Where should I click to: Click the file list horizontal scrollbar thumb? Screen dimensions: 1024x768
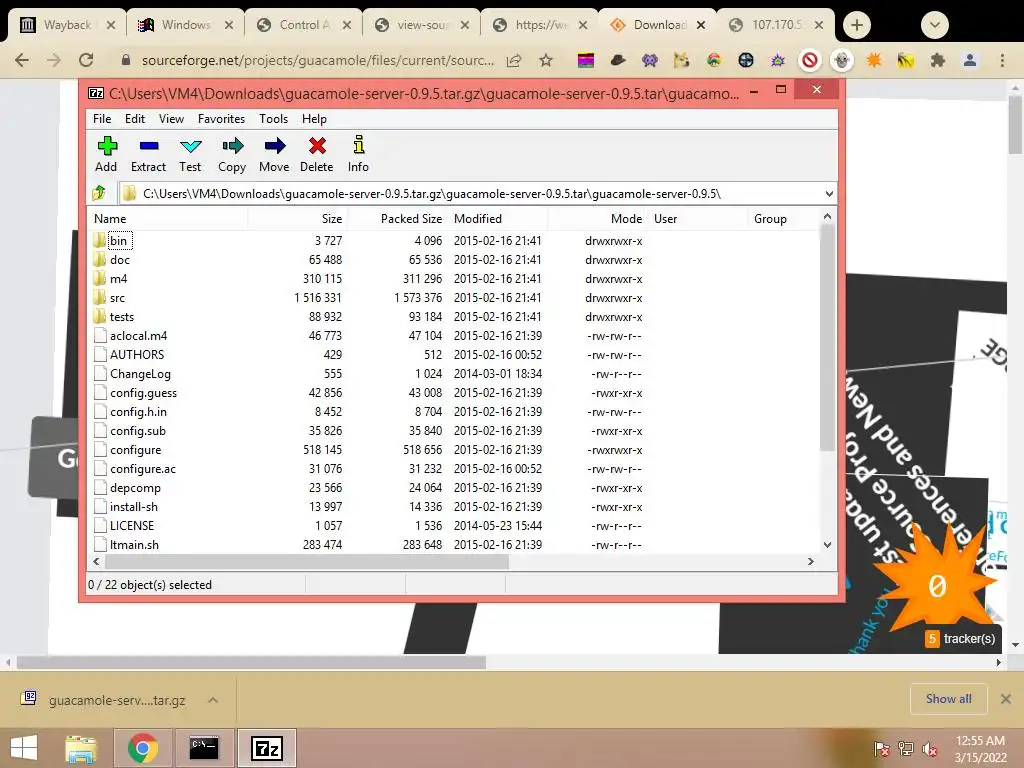(x=306, y=562)
